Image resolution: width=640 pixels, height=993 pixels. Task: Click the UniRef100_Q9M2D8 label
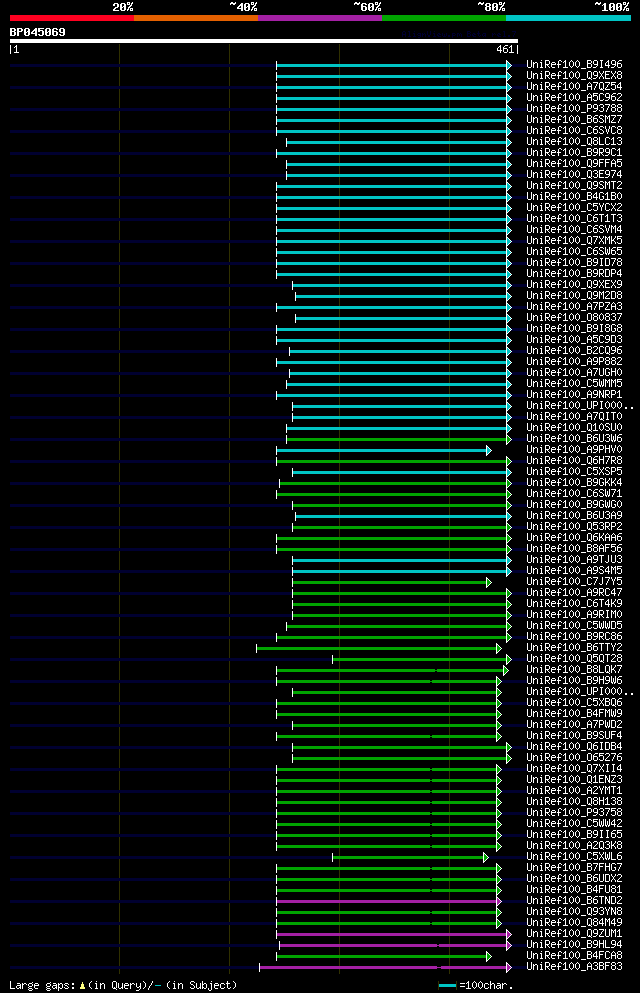coord(574,295)
